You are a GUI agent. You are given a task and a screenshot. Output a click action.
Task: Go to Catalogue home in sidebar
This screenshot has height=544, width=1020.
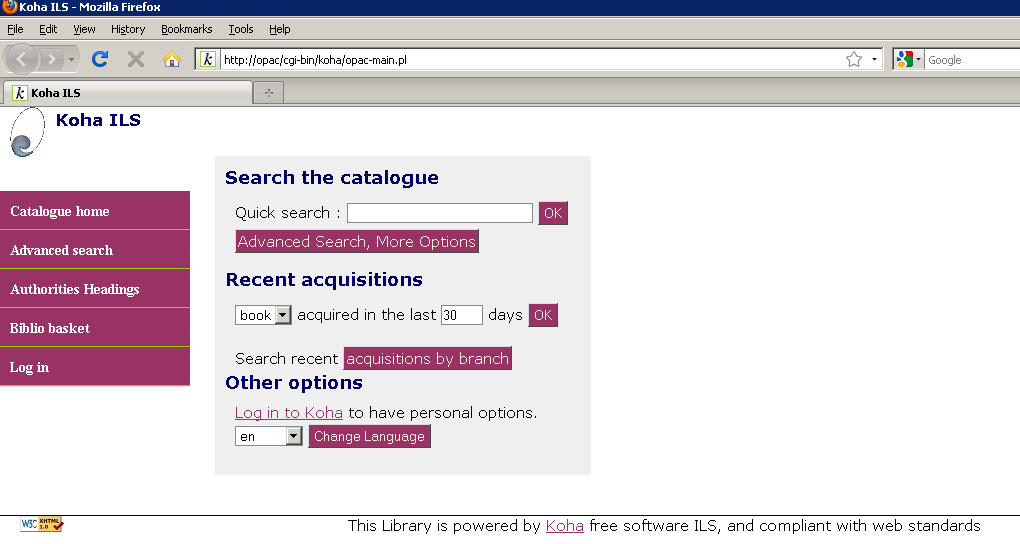95,211
